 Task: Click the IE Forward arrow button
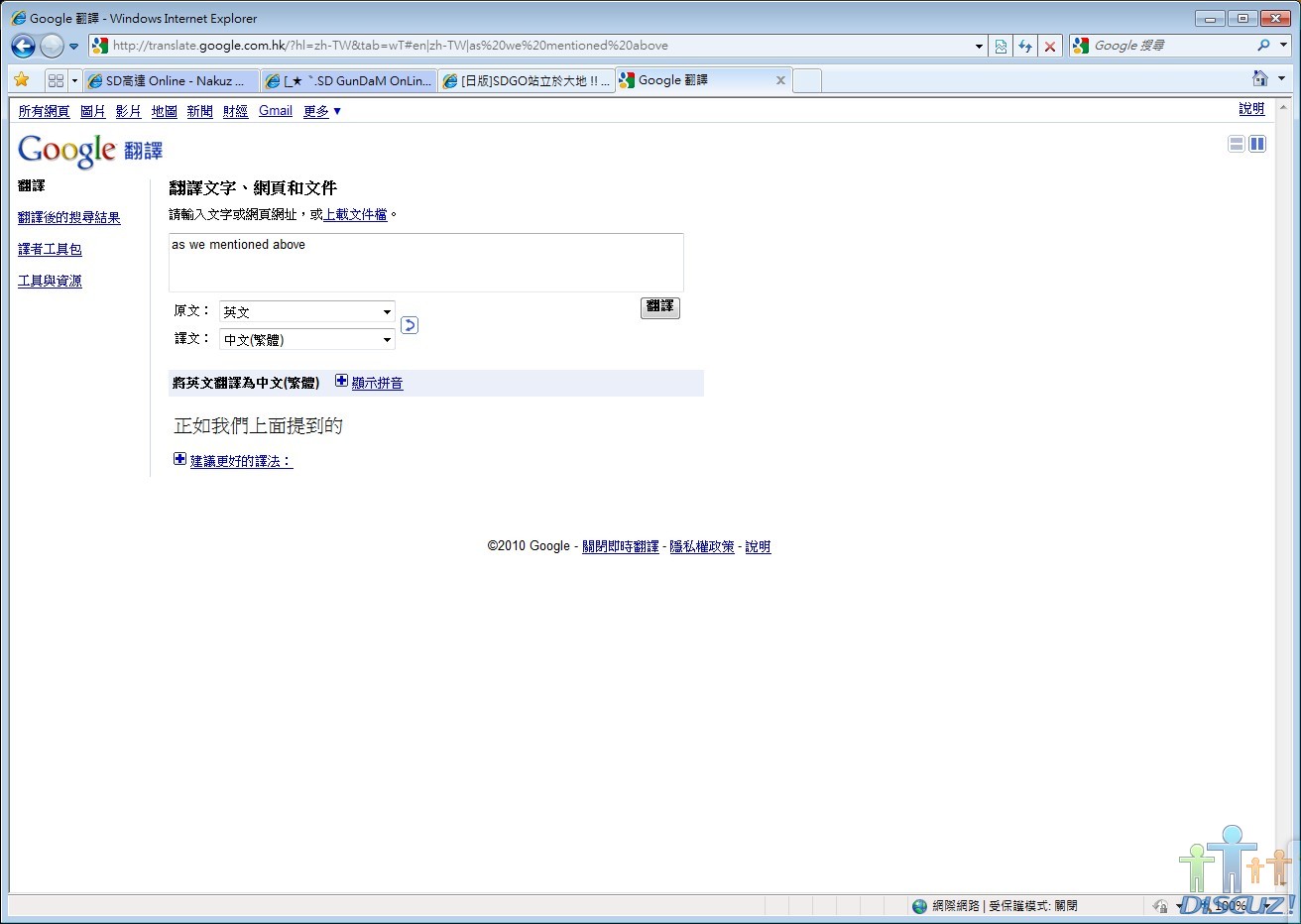(52, 46)
